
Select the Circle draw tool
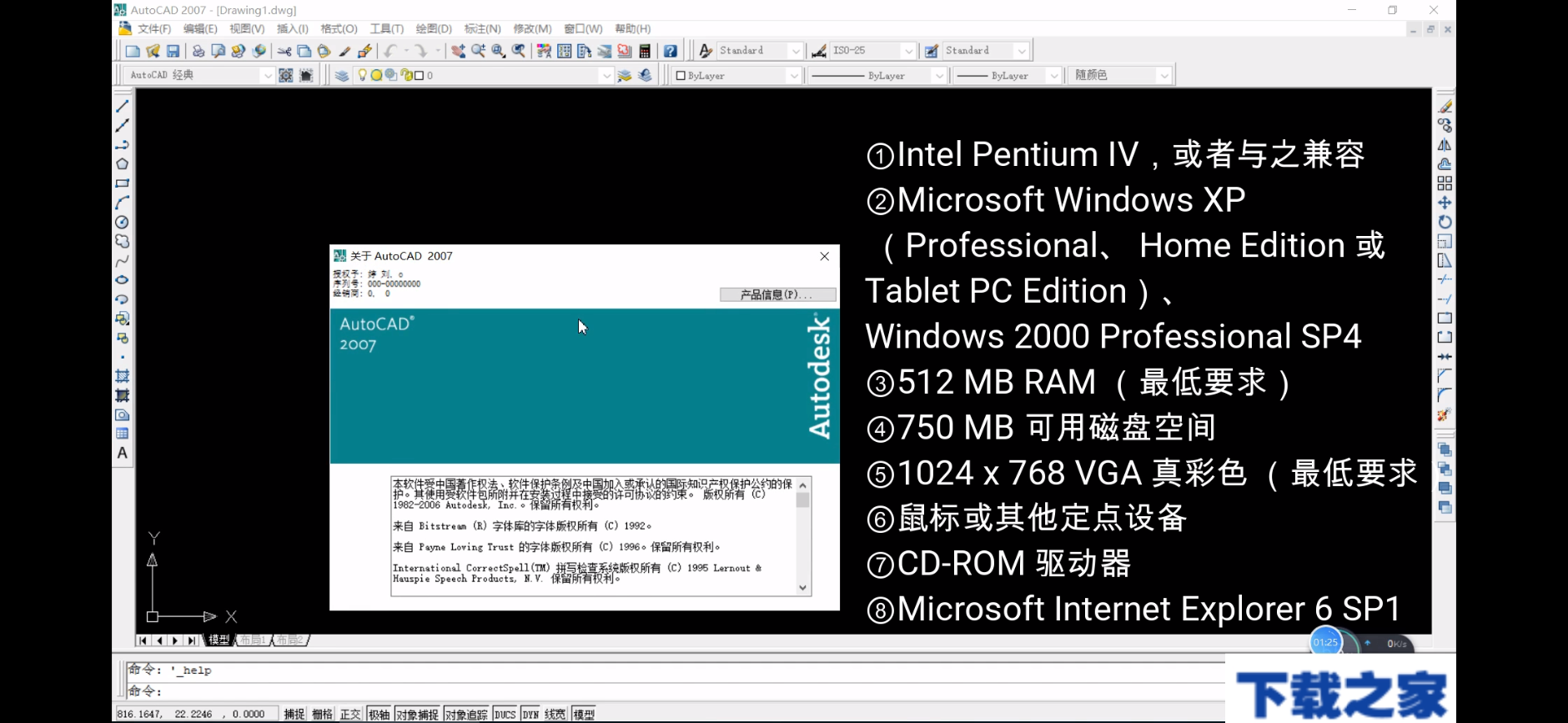pos(123,222)
